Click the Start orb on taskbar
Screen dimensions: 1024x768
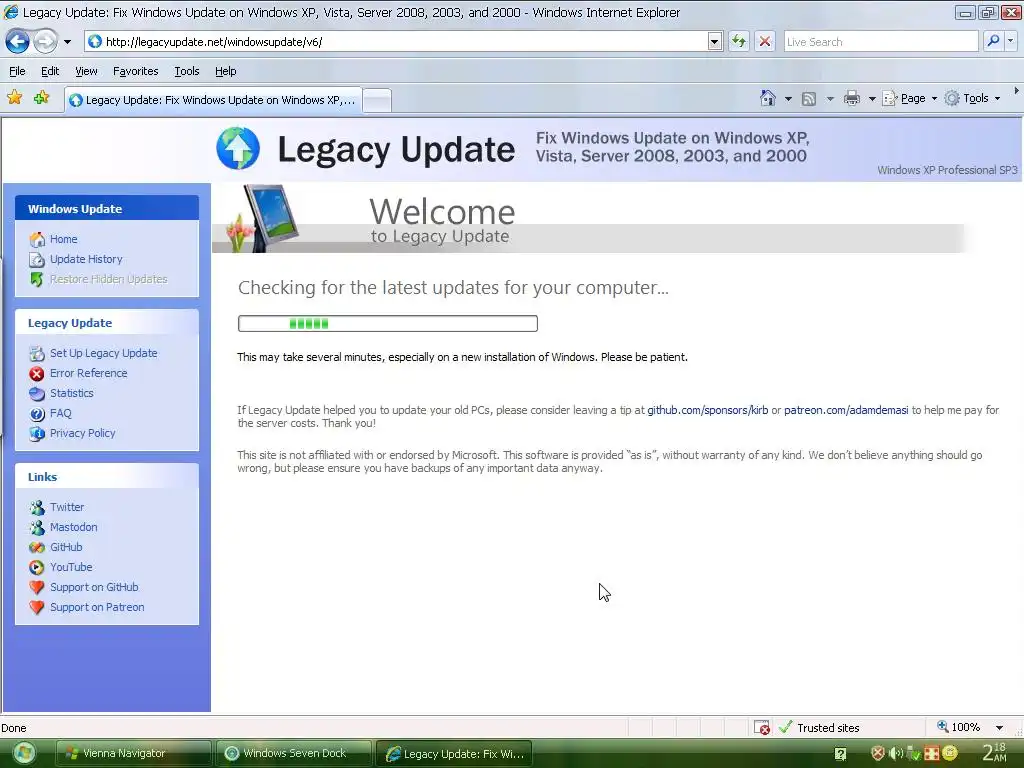[24, 754]
